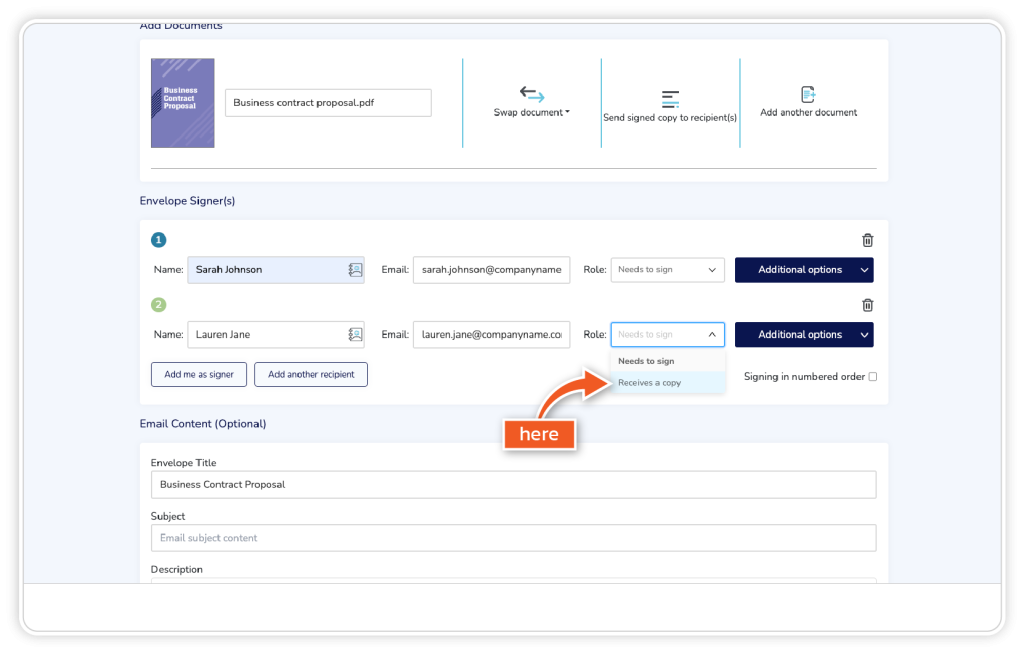Screen dimensions: 1024x654
Task: Focus the email Subject input field
Action: 513,538
